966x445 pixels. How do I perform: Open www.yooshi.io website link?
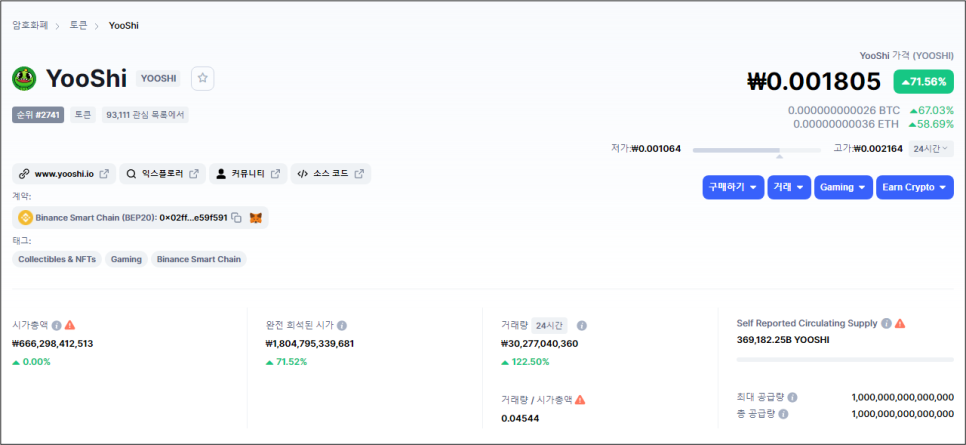click(x=64, y=174)
